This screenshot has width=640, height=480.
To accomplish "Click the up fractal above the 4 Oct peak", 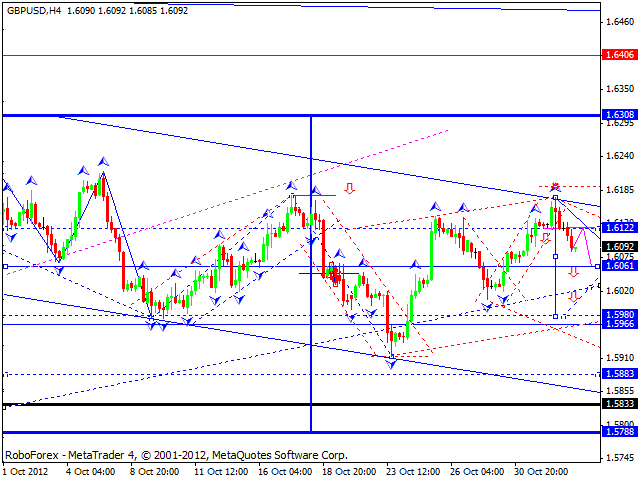I will pos(102,160).
